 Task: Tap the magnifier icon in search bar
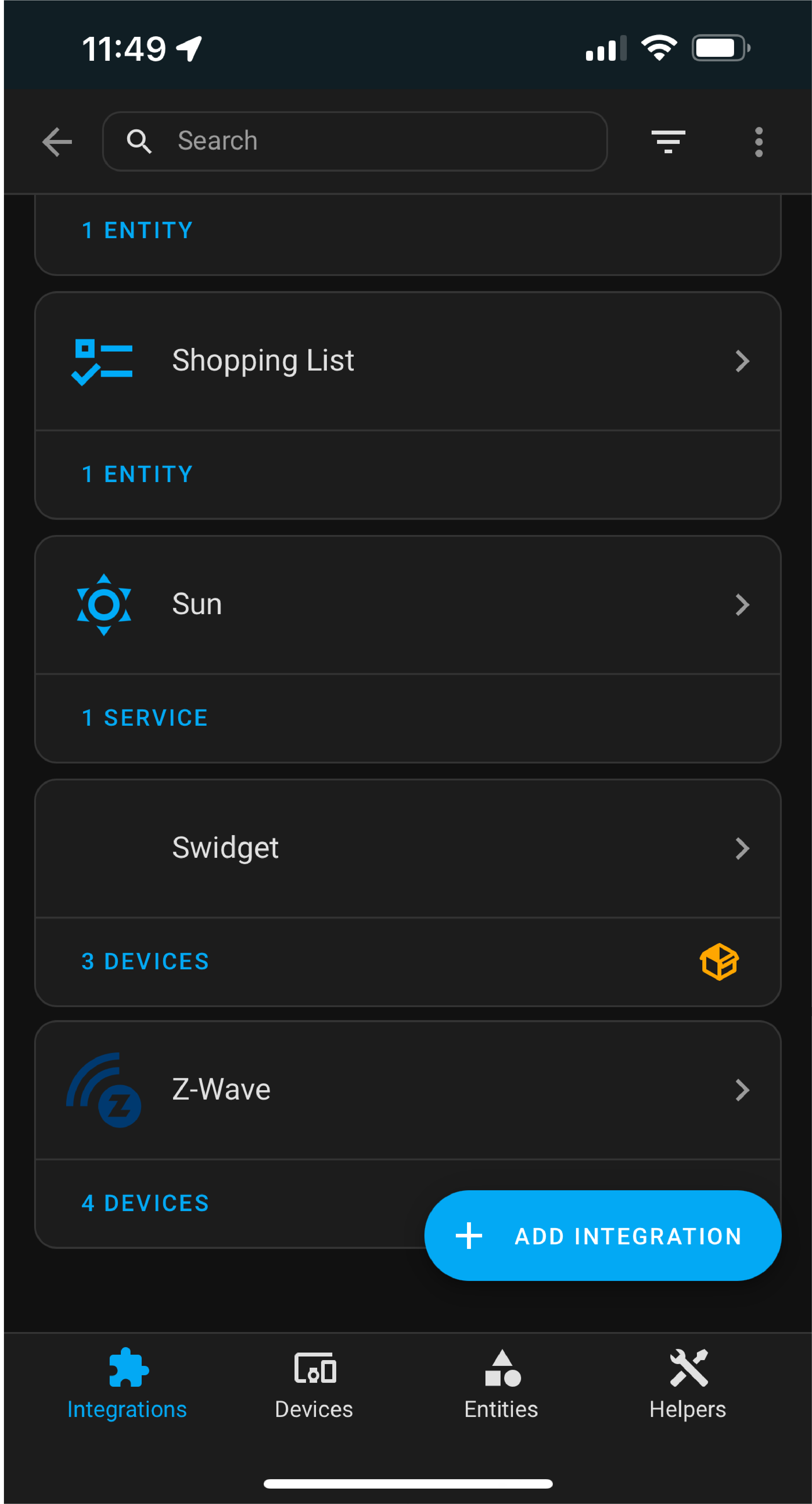pyautogui.click(x=139, y=141)
